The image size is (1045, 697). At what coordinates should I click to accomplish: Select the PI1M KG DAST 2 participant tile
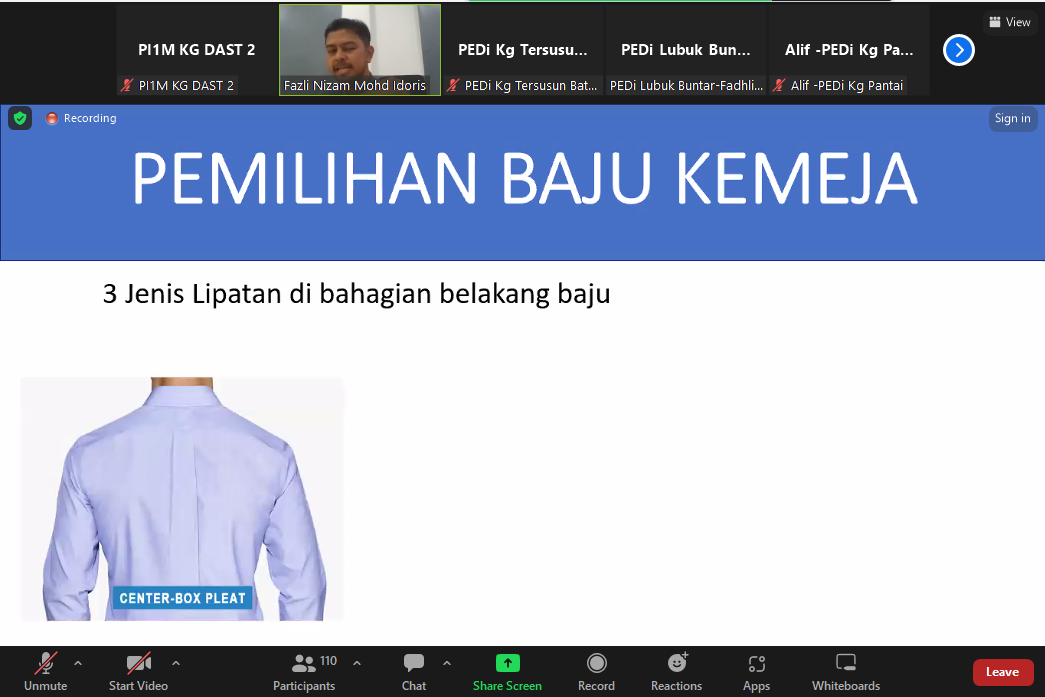coord(197,49)
